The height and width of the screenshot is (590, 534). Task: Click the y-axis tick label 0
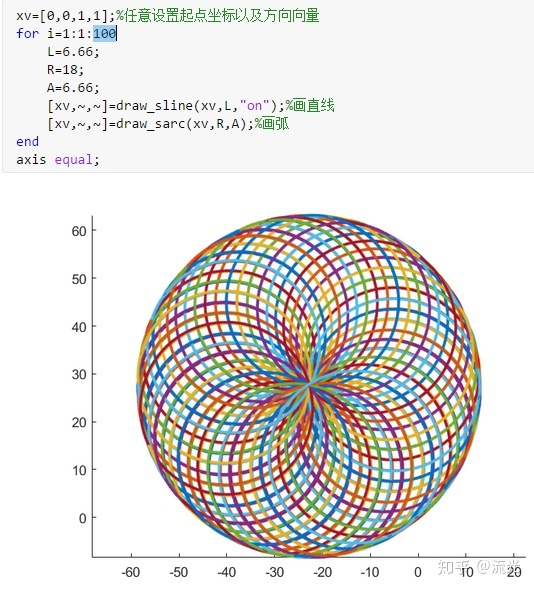[x=83, y=519]
